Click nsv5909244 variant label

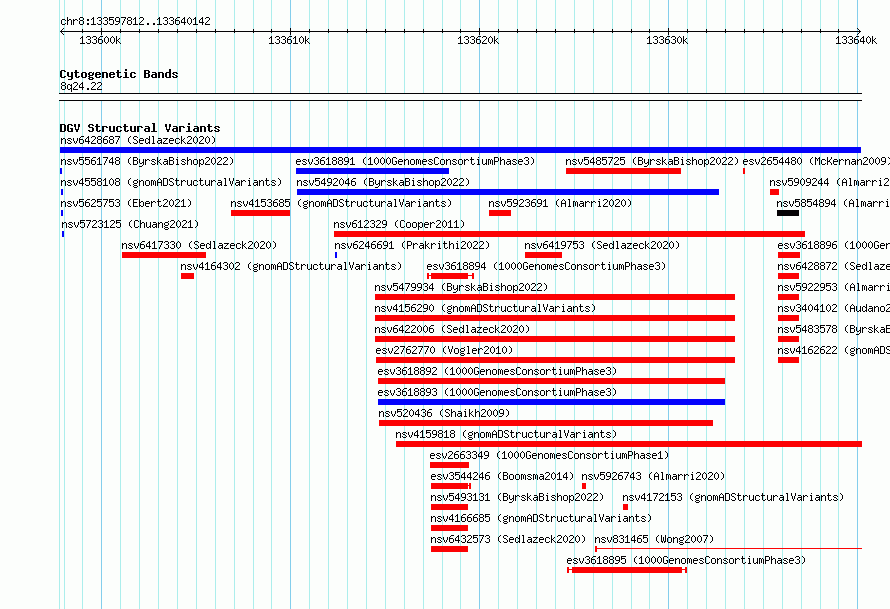click(x=829, y=182)
